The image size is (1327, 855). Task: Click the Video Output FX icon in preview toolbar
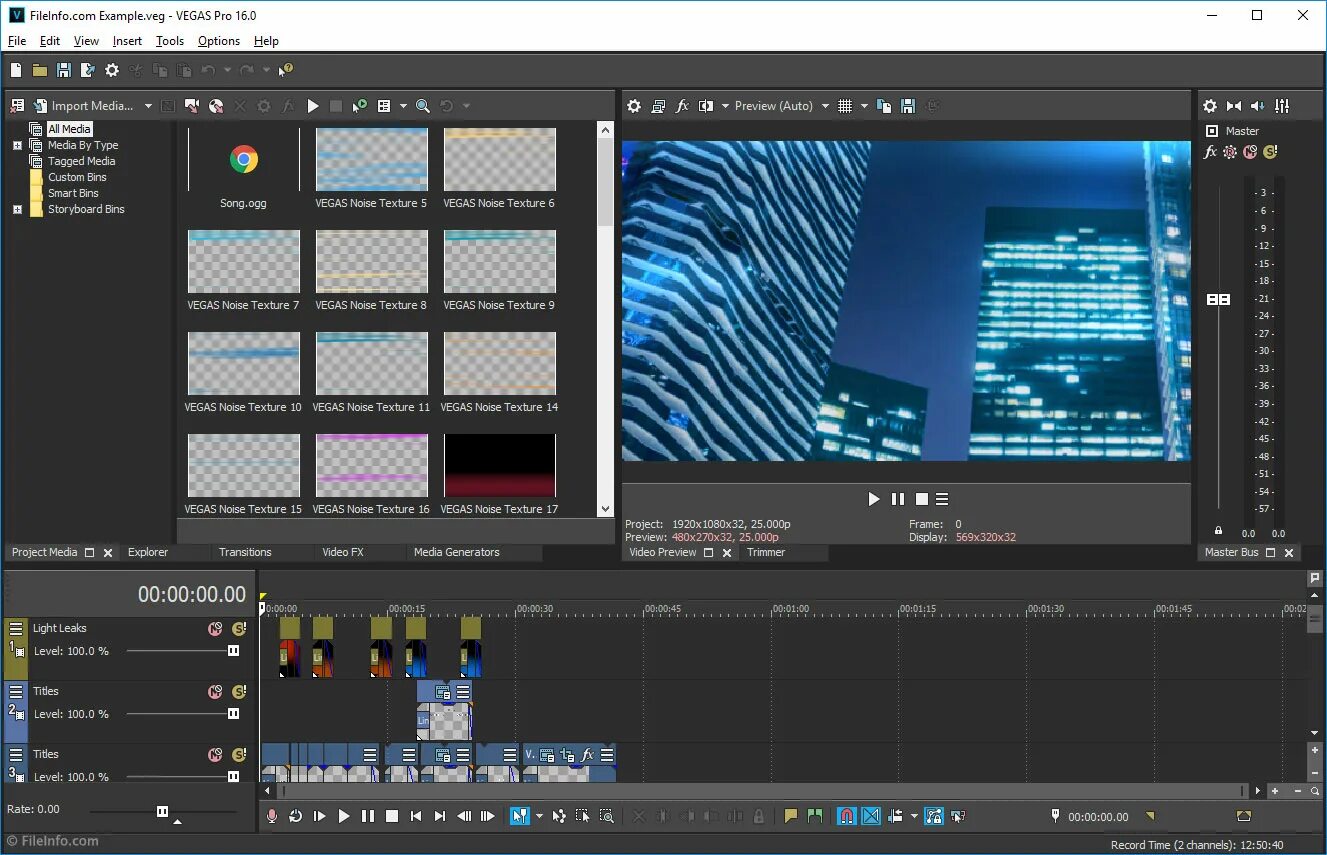(x=683, y=106)
